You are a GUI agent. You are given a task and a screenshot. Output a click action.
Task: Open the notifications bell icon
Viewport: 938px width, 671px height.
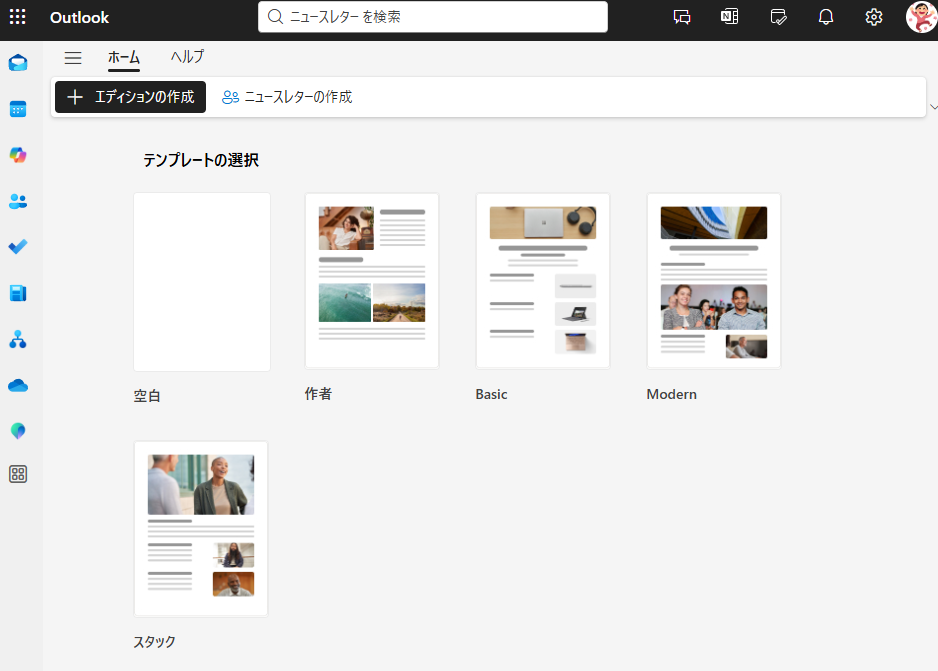point(826,17)
